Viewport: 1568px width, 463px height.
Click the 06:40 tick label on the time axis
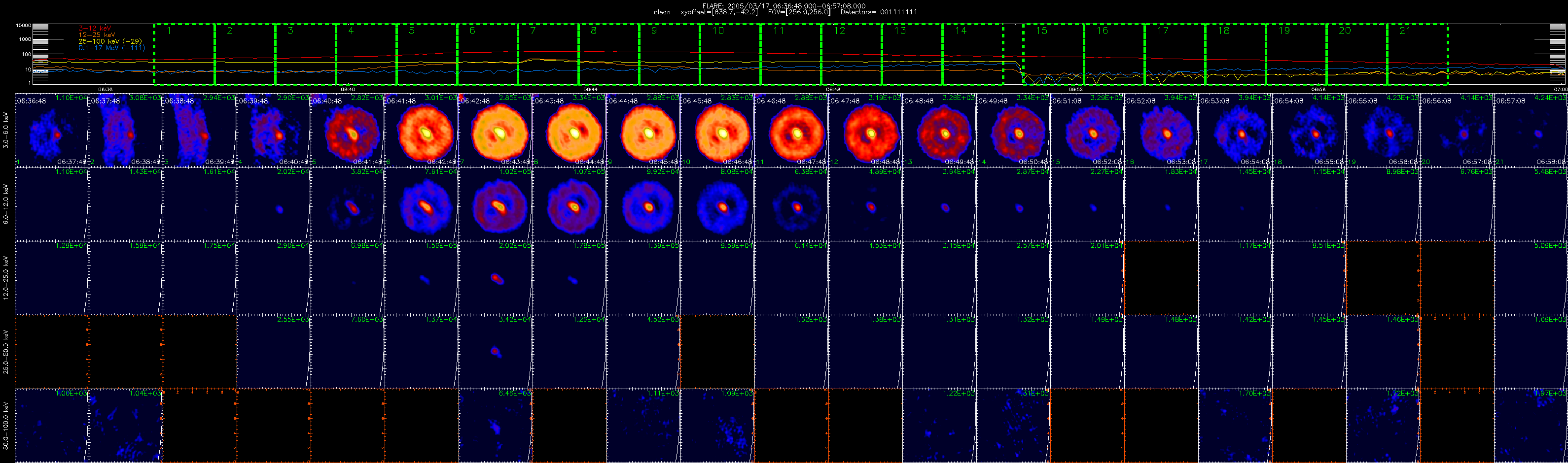coord(348,90)
